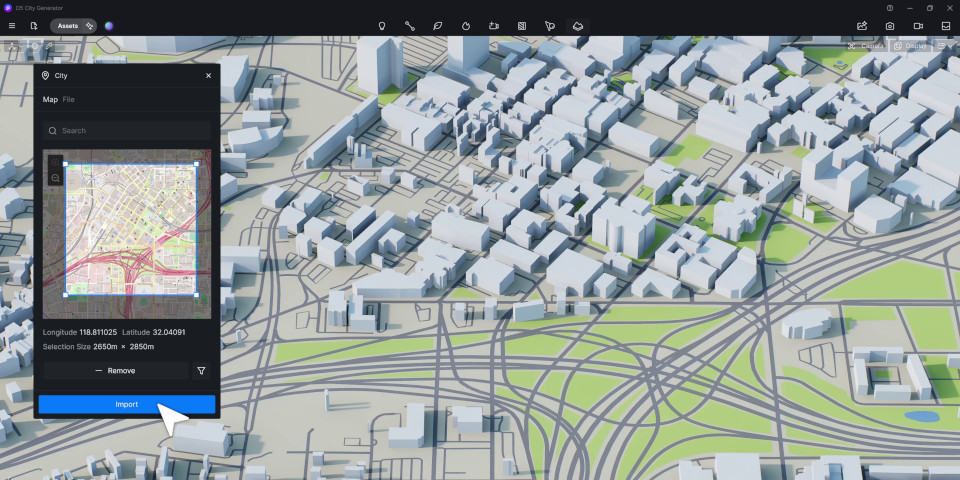Click the Remove button
Image resolution: width=960 pixels, height=480 pixels.
click(x=116, y=370)
